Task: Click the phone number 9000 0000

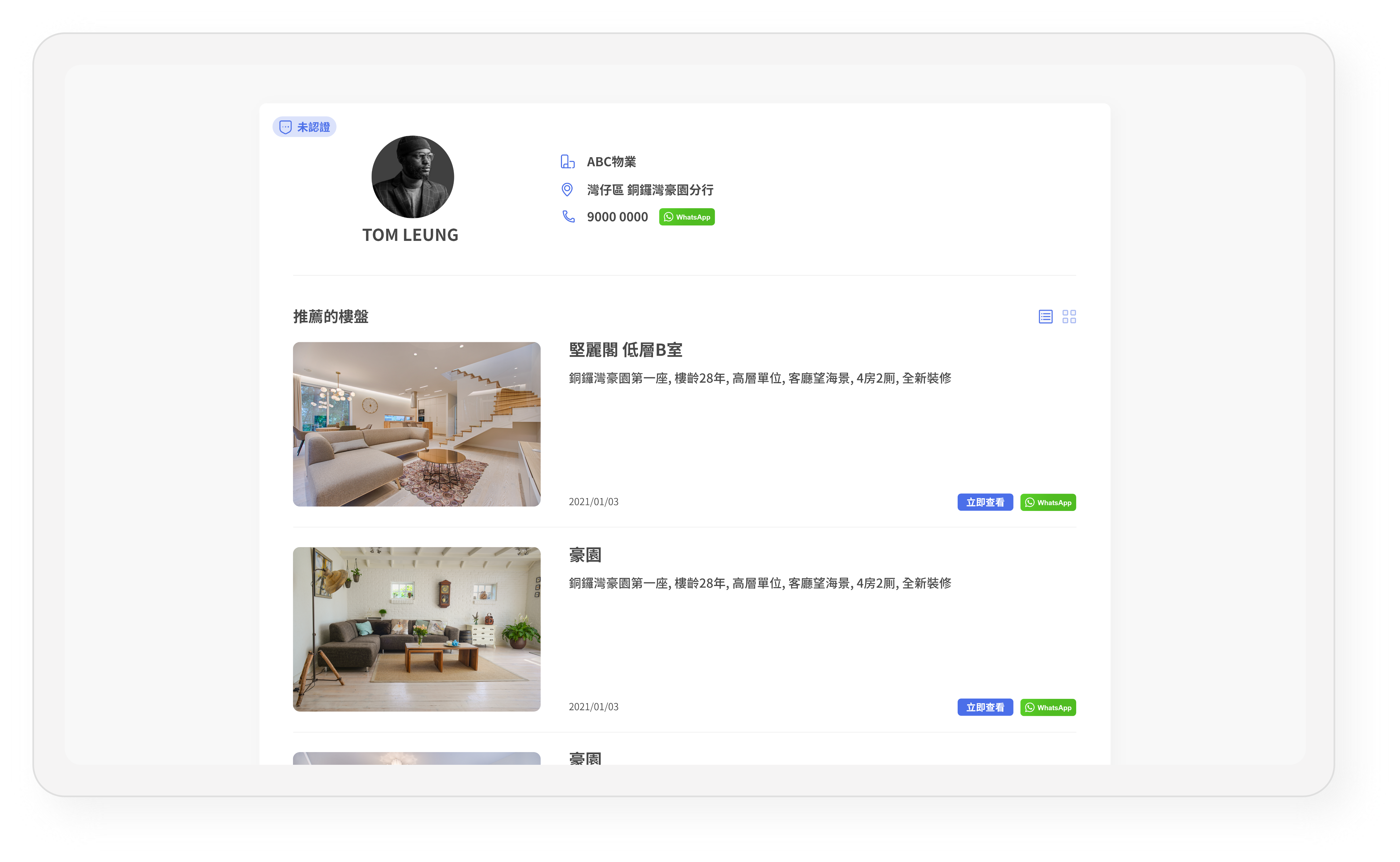Action: [x=617, y=217]
